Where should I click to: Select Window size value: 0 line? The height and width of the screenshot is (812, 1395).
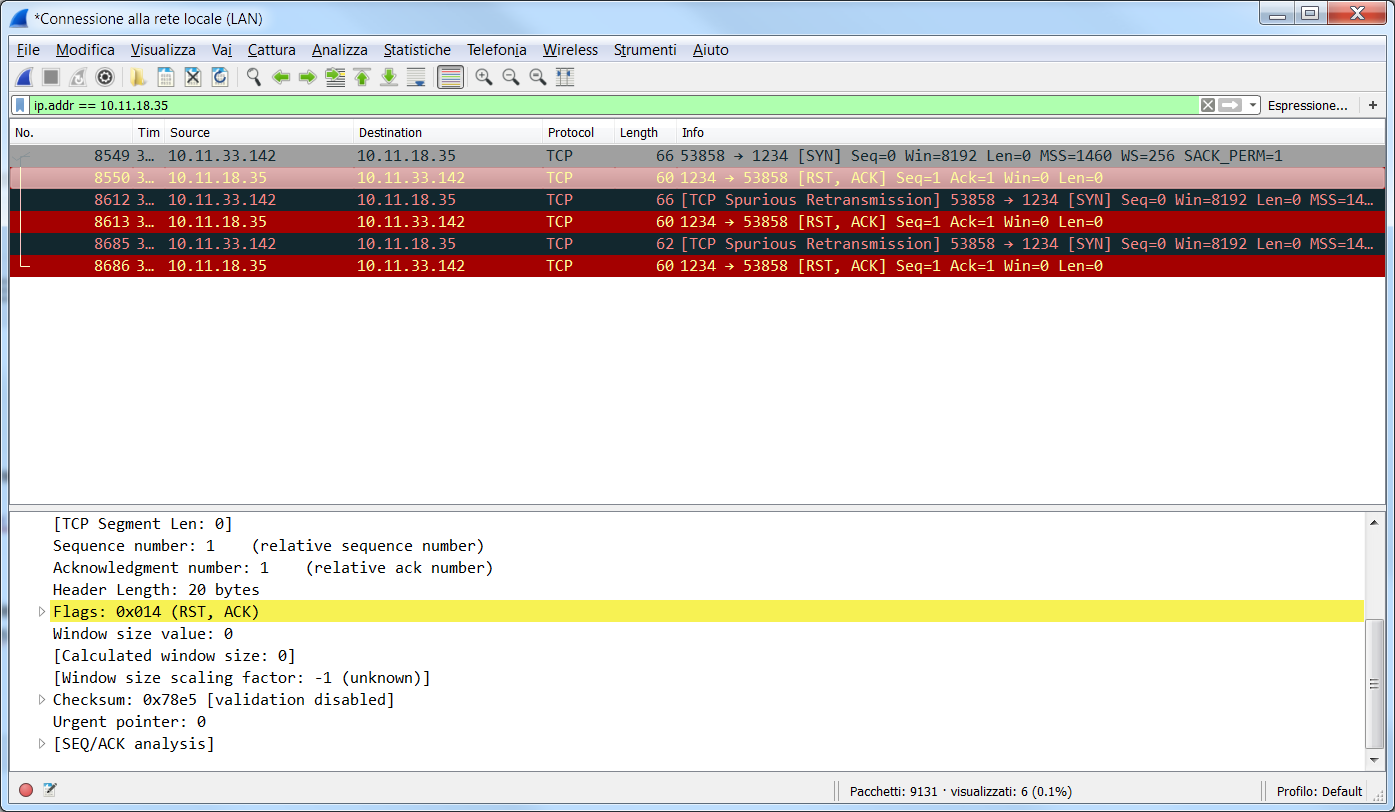(143, 634)
